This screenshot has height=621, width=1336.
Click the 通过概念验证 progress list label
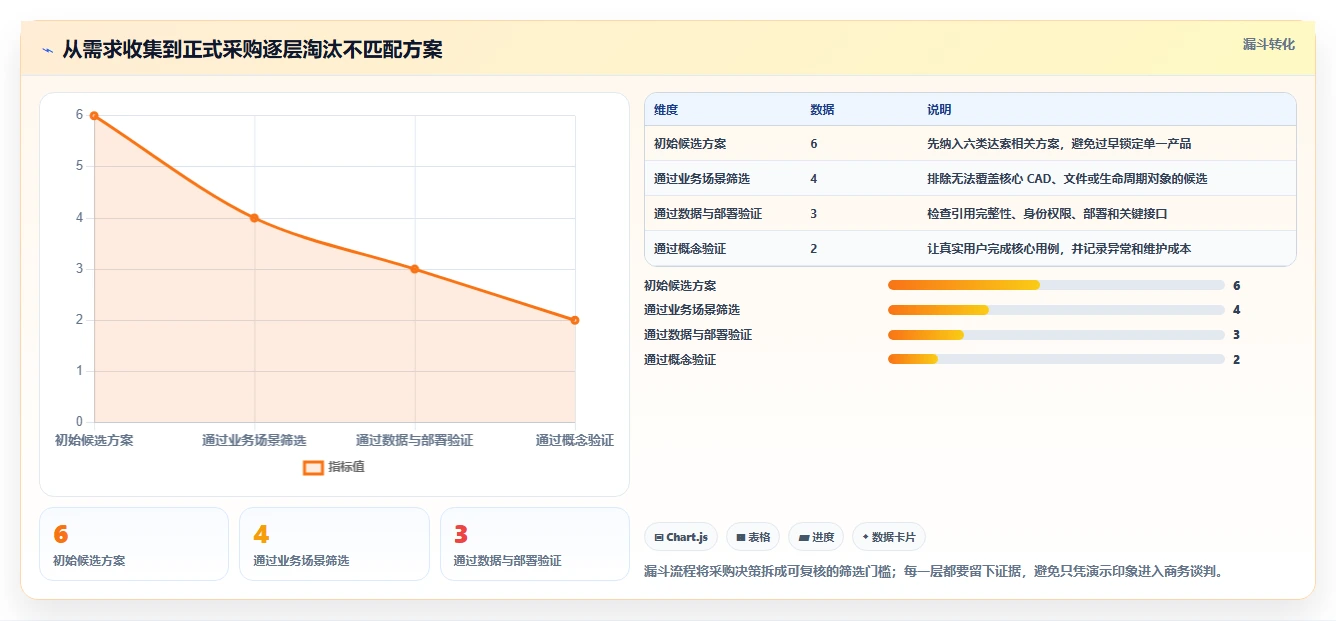680,360
